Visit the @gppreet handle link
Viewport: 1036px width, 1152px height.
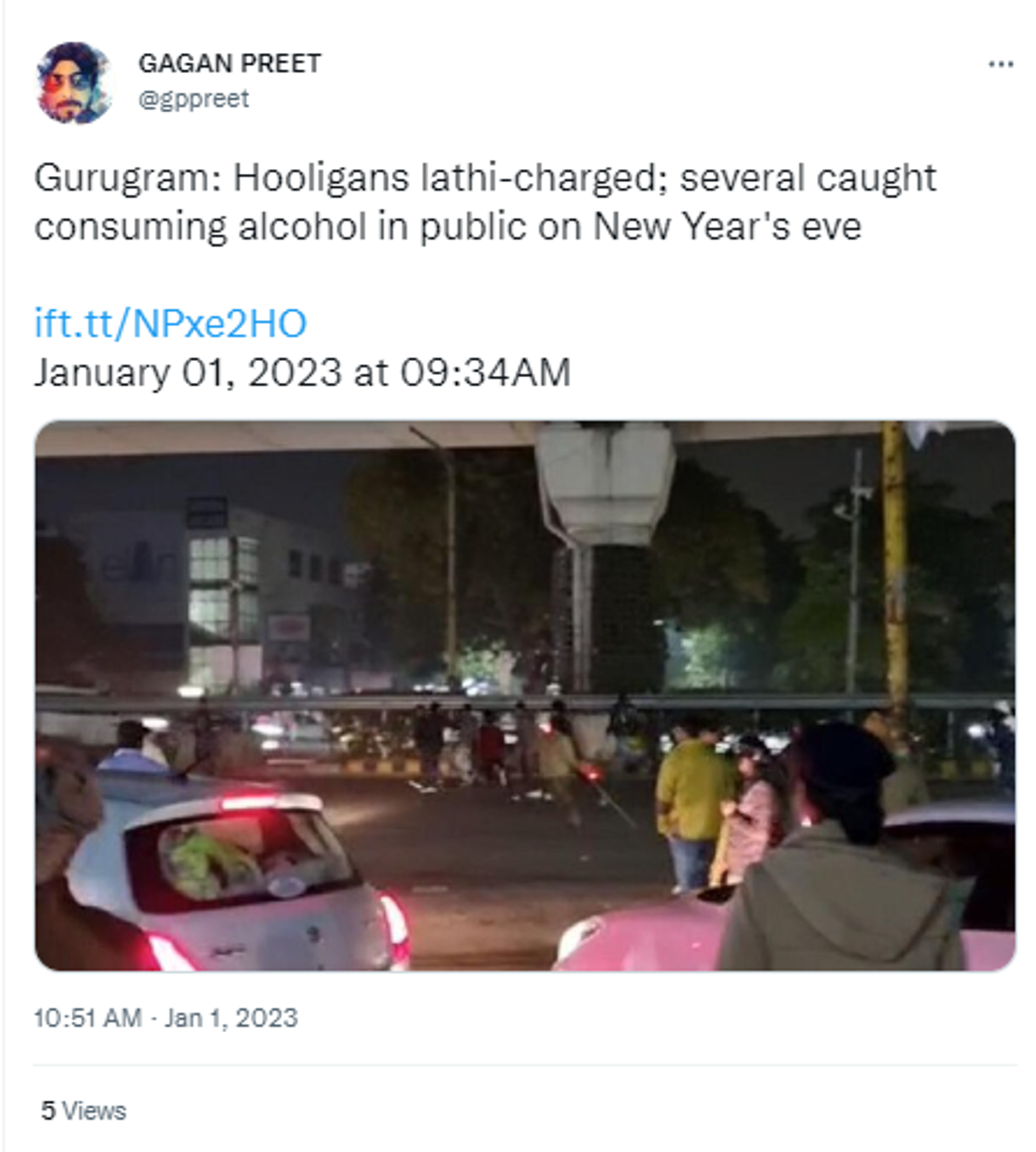[x=194, y=99]
